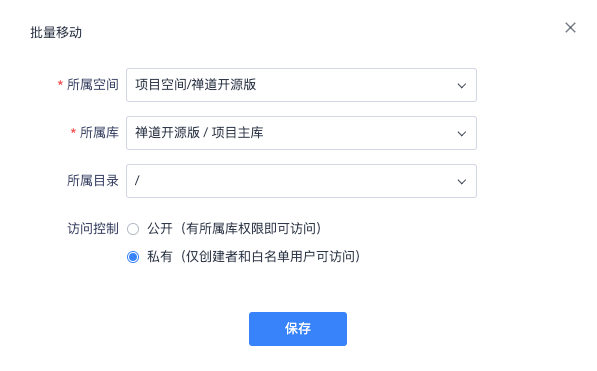Choose the 私有(仅创建者和白名单用户可访问)option label
597x371 pixels.
coord(254,257)
